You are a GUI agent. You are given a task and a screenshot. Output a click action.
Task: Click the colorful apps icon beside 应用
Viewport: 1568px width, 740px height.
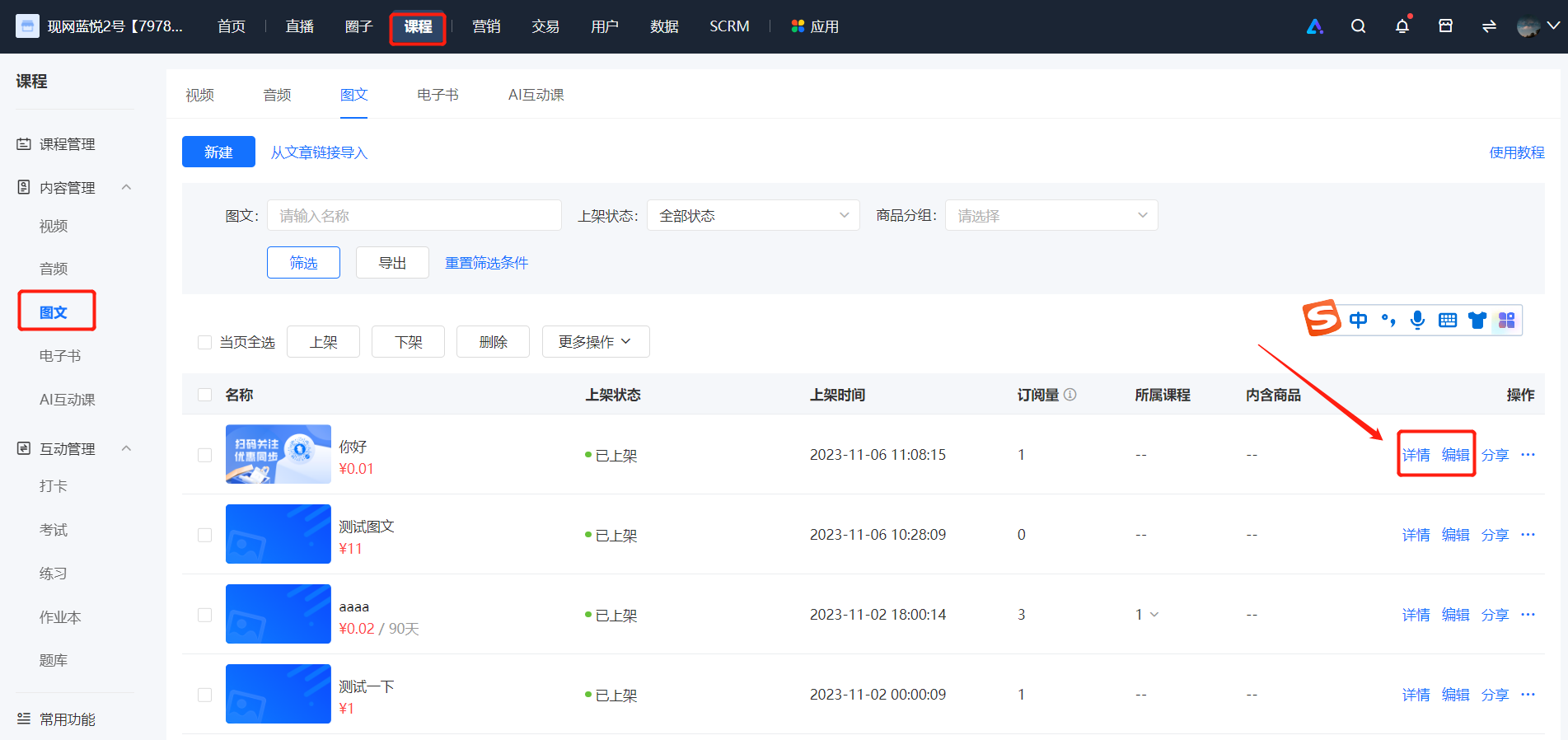pyautogui.click(x=798, y=26)
